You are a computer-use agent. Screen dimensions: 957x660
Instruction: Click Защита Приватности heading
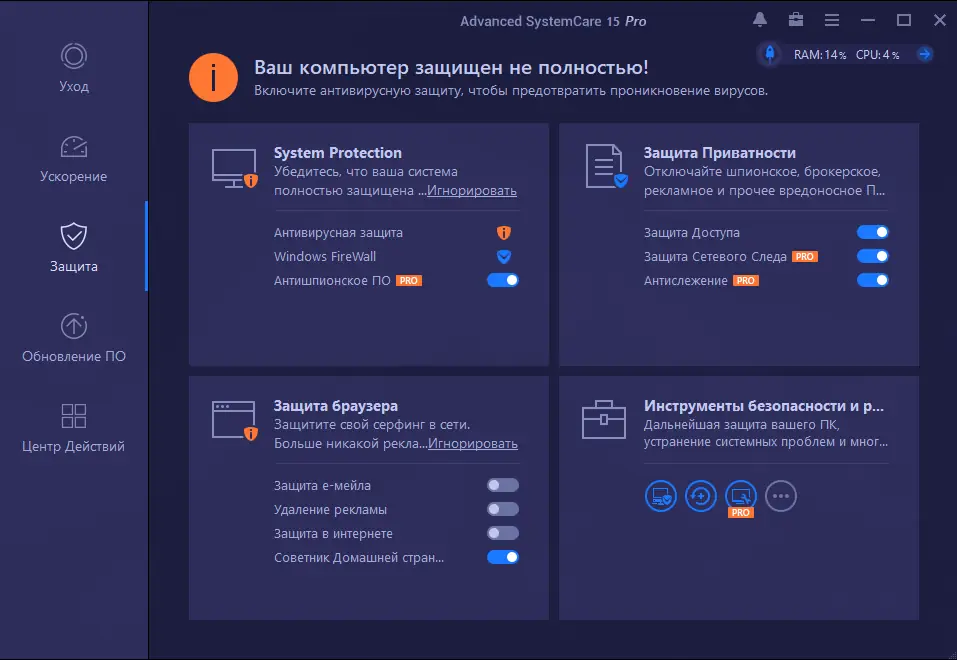[720, 153]
